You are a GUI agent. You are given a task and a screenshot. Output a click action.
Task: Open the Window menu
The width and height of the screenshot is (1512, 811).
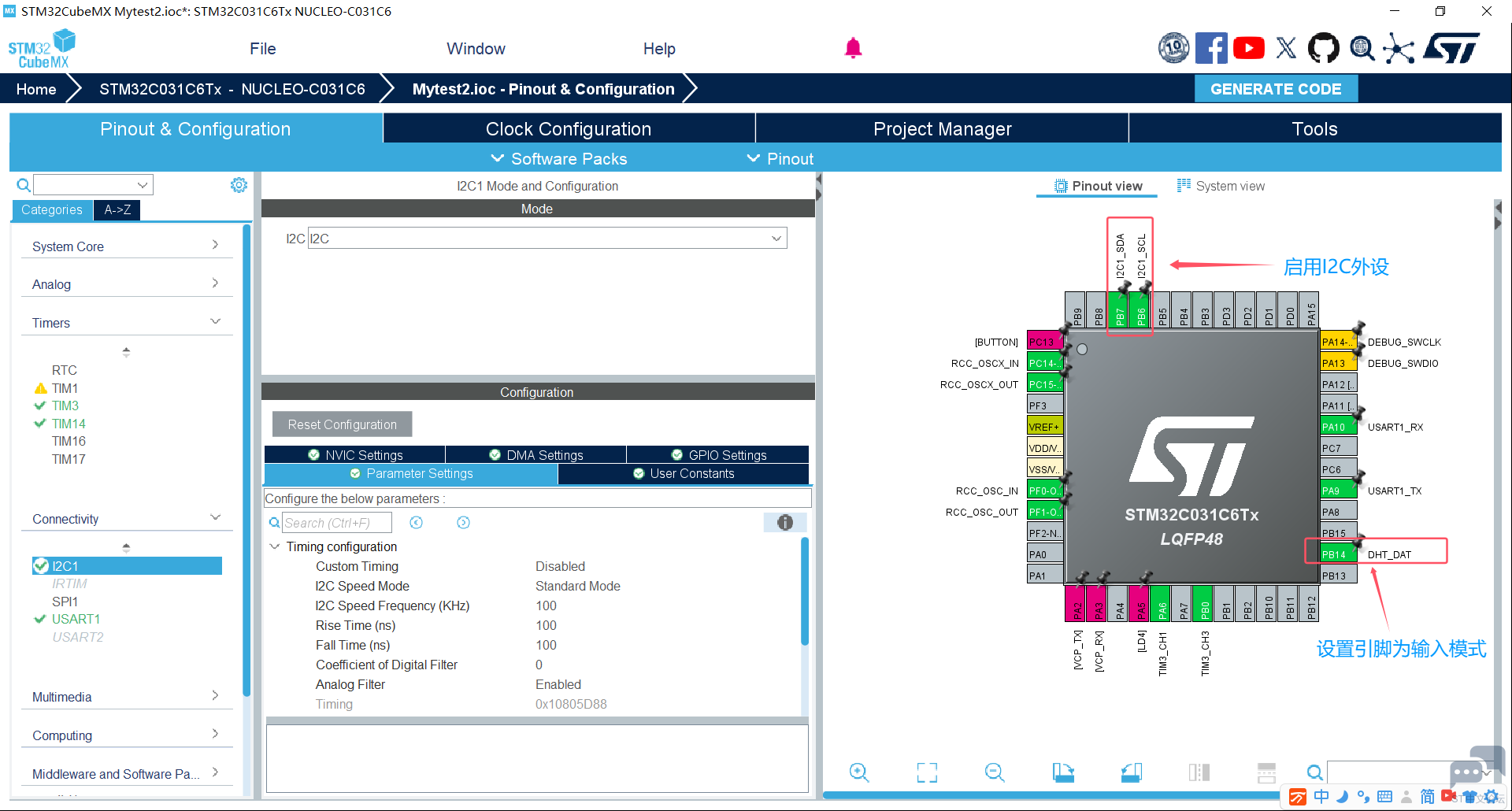(x=476, y=49)
